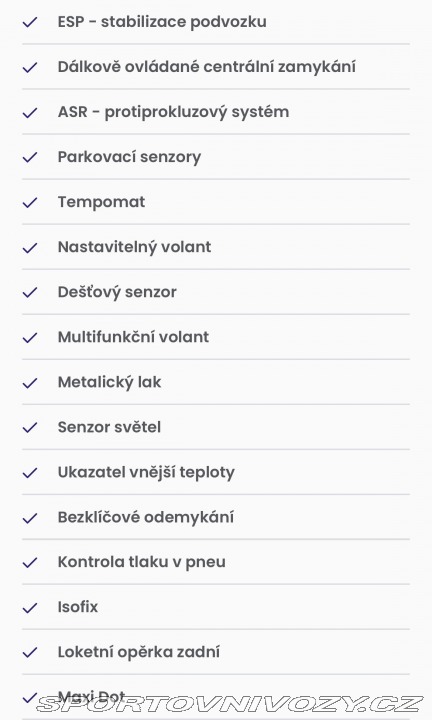The image size is (432, 720).
Task: Click the checkmark next to Dálkově ovládané centrální zamykání
Action: click(30, 67)
